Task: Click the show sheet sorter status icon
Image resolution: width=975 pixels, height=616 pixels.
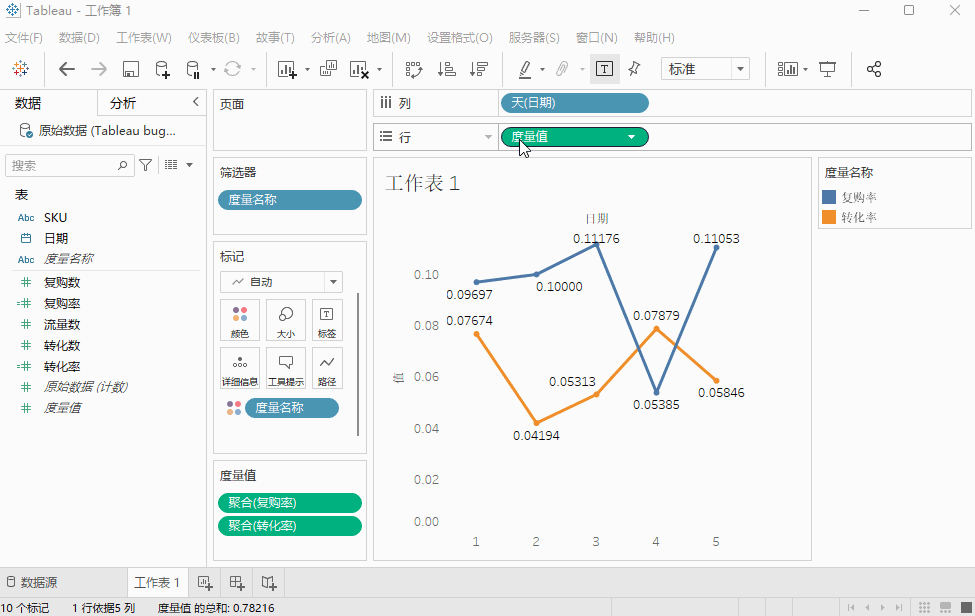Action: coord(925,607)
